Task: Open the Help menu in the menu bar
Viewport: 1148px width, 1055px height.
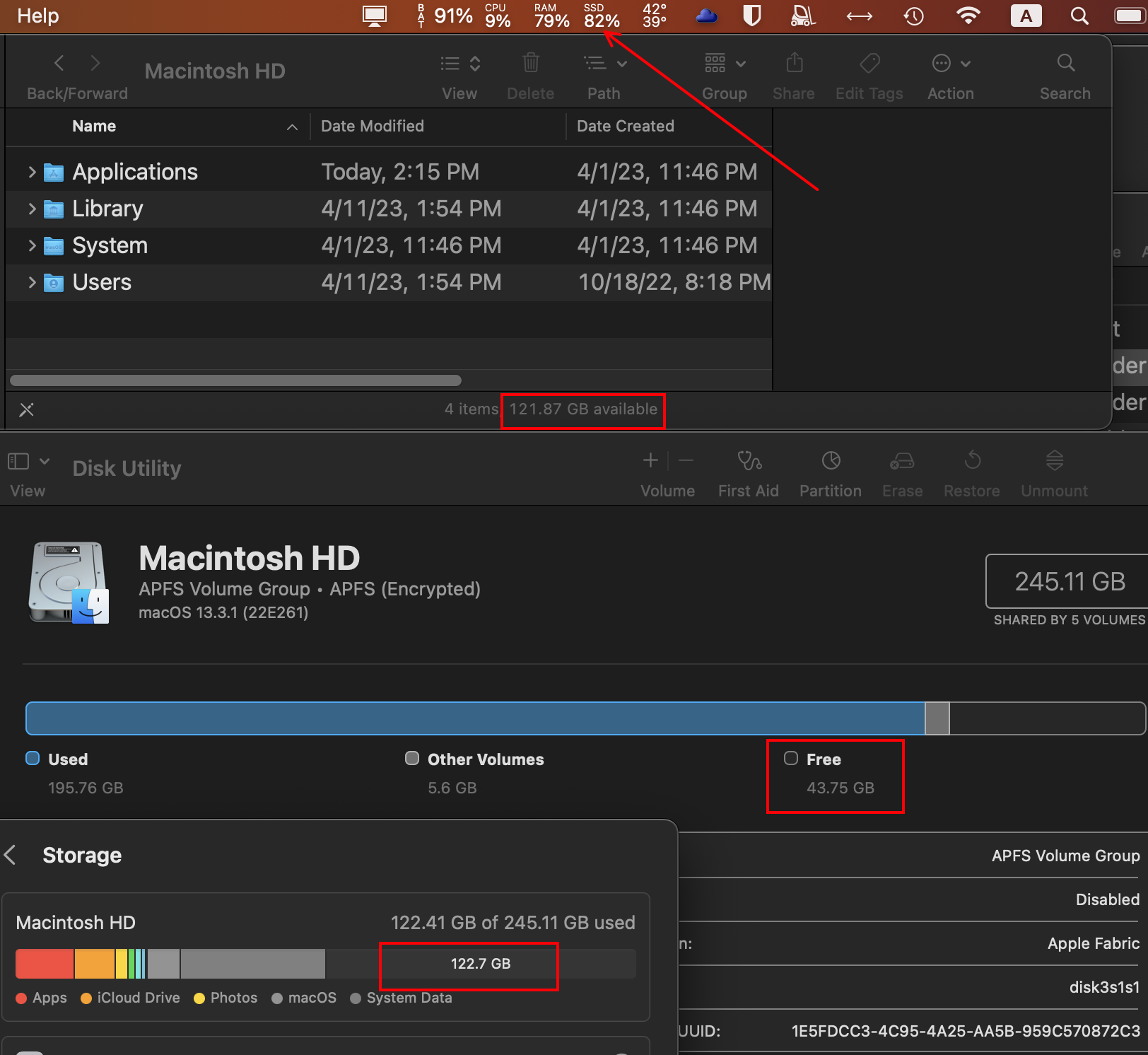Action: (x=38, y=16)
